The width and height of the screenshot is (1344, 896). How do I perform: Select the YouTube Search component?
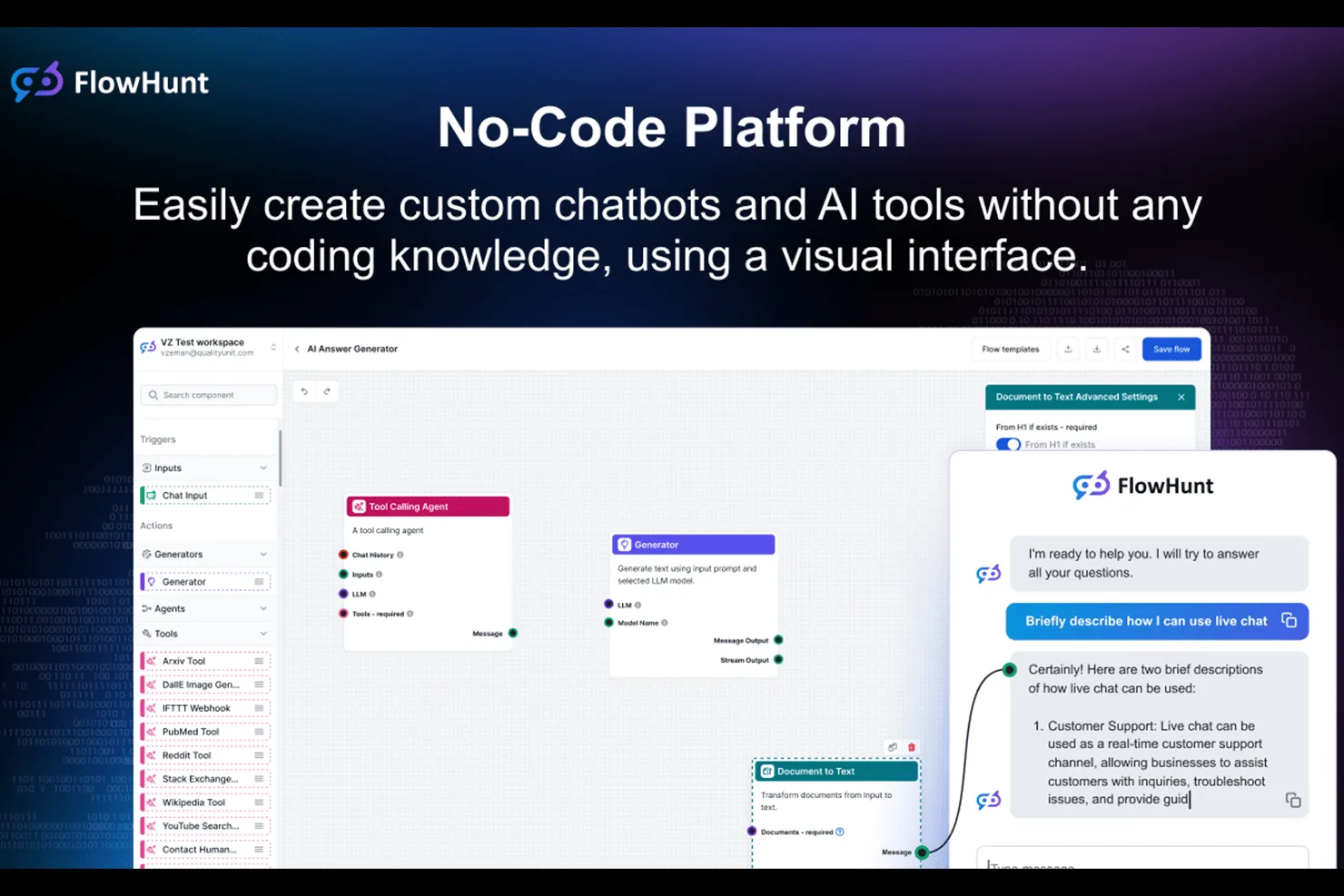click(205, 826)
